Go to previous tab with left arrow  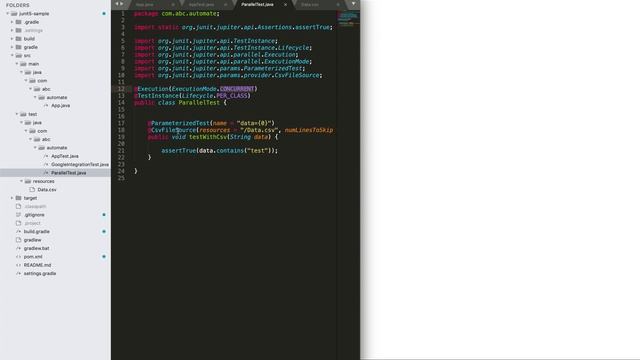coord(117,4)
